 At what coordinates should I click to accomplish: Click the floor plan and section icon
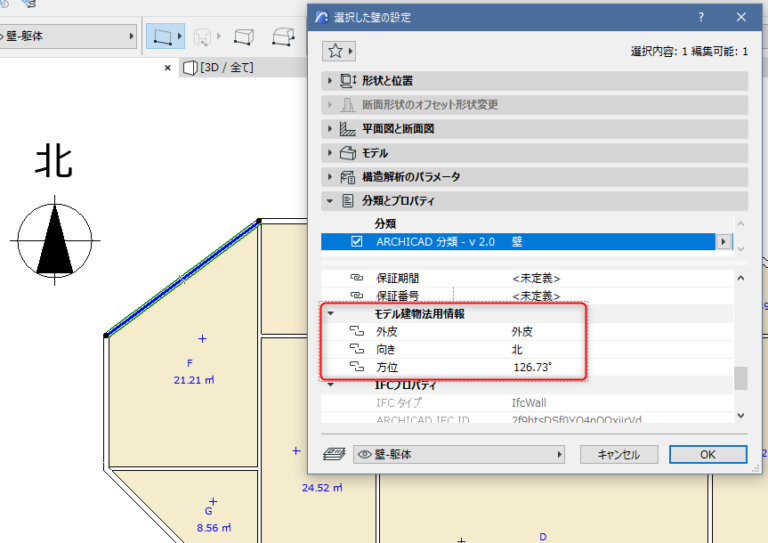point(348,129)
